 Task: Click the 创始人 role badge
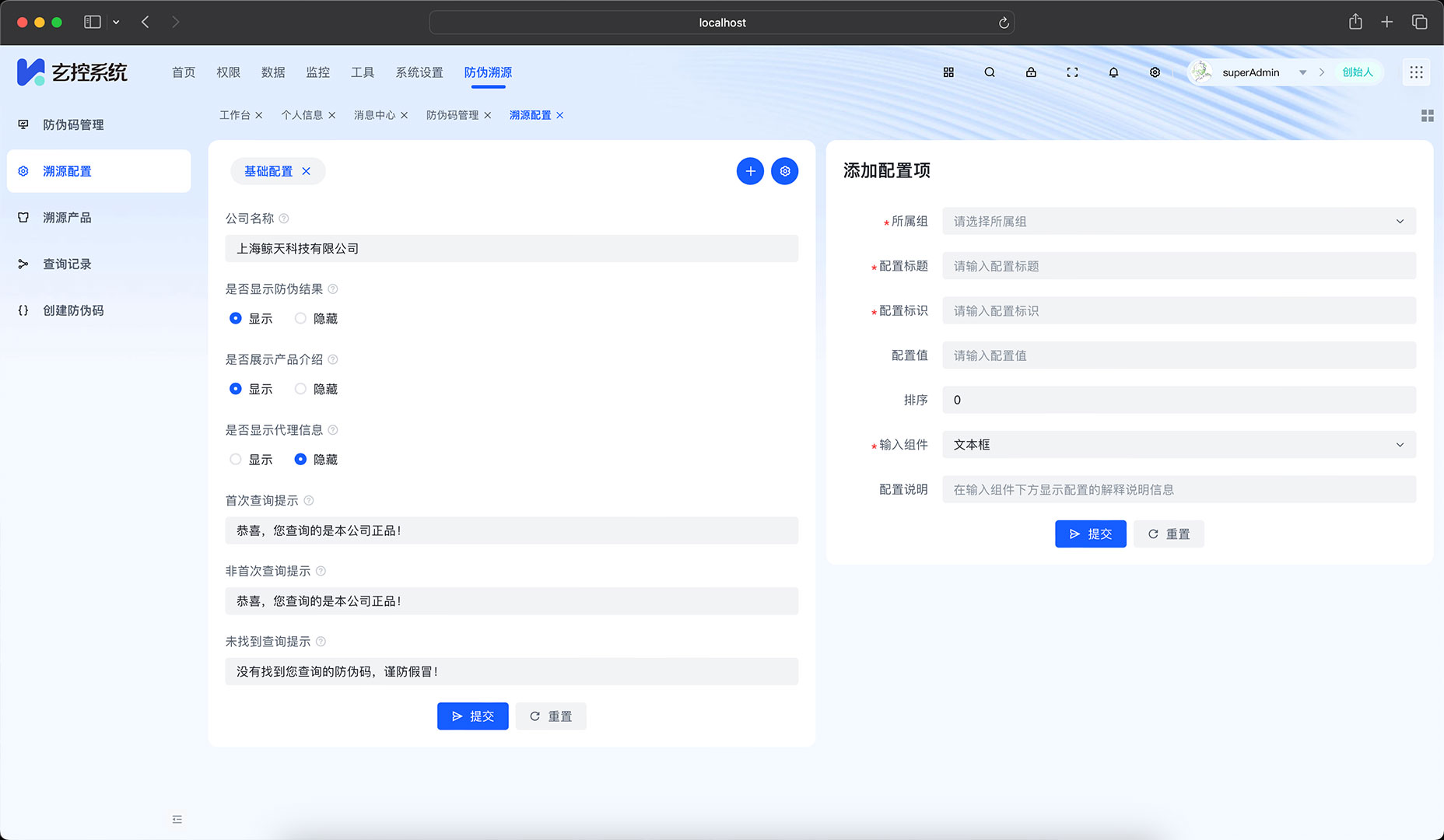[1356, 72]
